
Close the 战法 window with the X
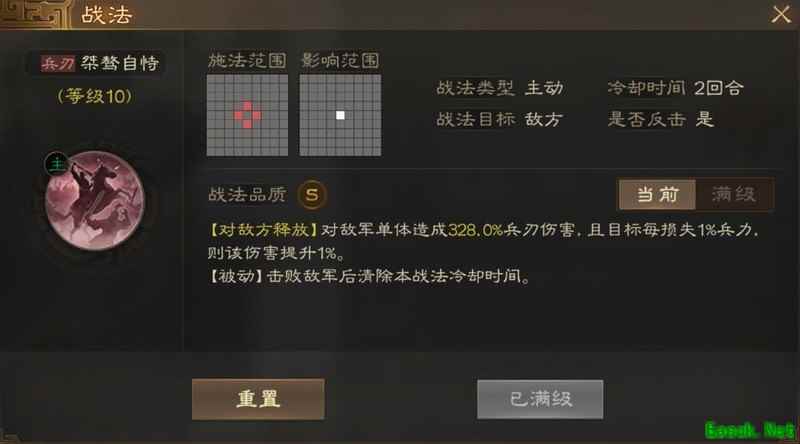(x=781, y=14)
